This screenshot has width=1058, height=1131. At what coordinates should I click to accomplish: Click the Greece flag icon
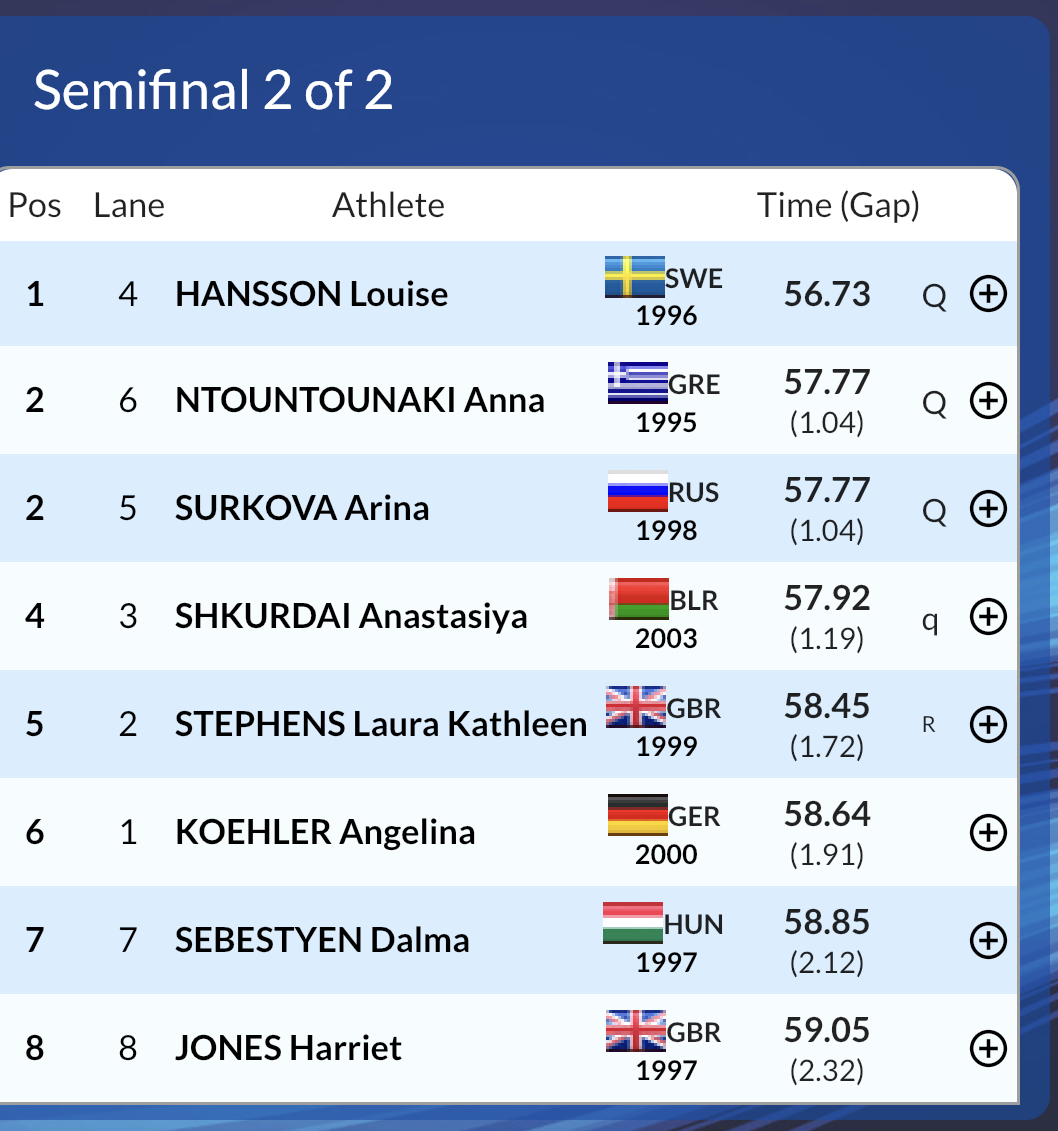coord(638,383)
